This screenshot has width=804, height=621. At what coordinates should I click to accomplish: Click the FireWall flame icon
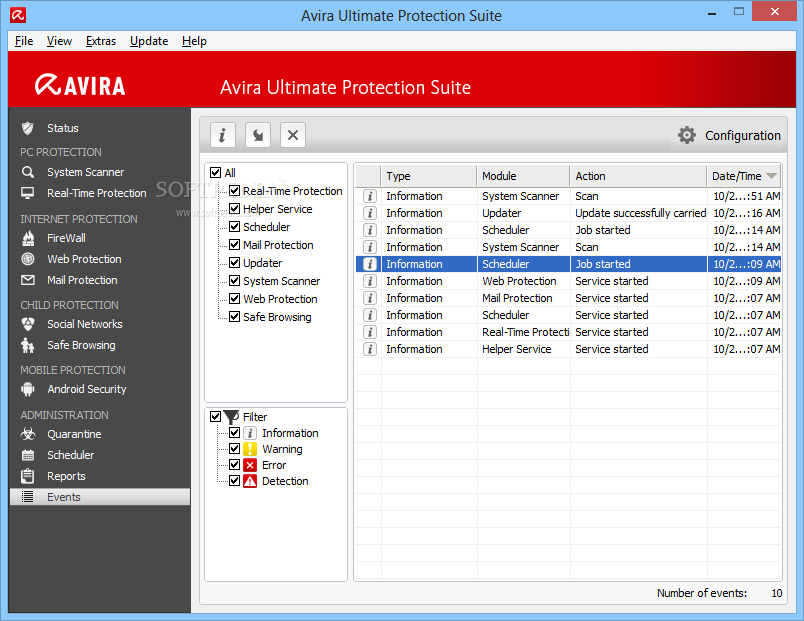[28, 238]
